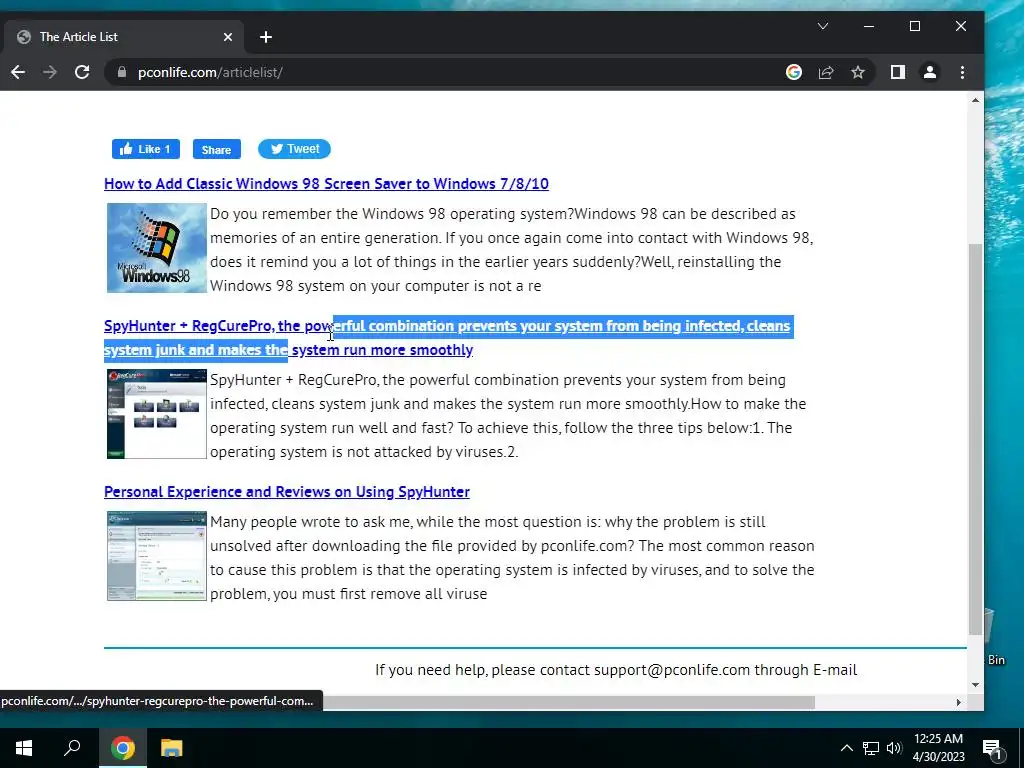
Task: Click the padlock site info icon
Action: 121,72
